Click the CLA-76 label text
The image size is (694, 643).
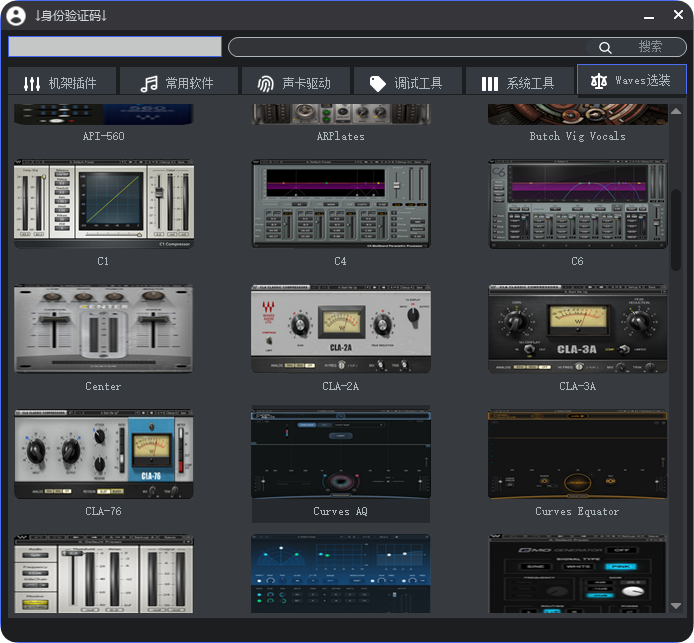[x=103, y=511]
